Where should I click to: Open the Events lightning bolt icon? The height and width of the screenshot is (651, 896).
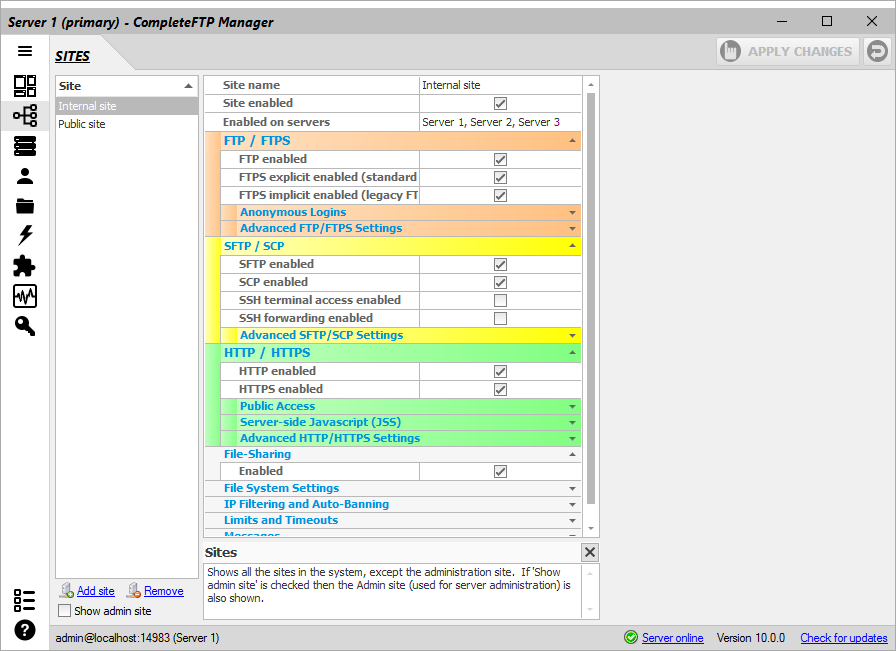tap(25, 235)
